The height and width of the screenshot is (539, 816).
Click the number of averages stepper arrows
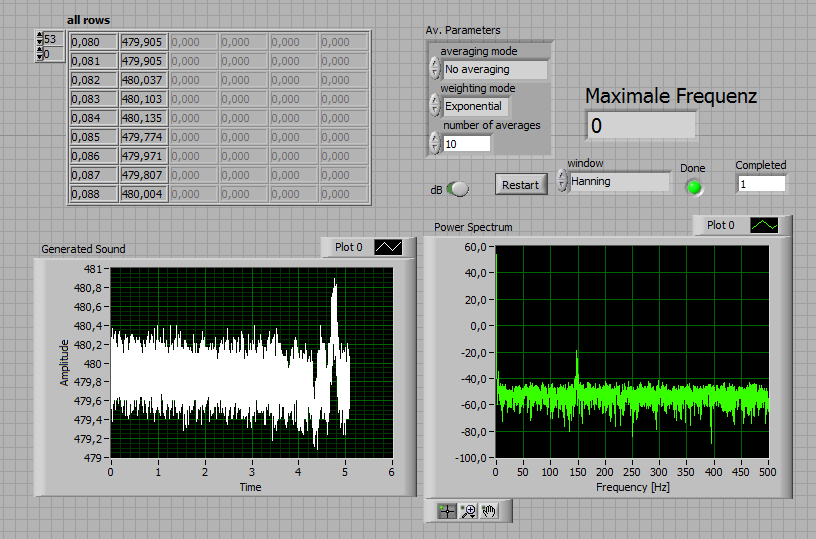(434, 143)
